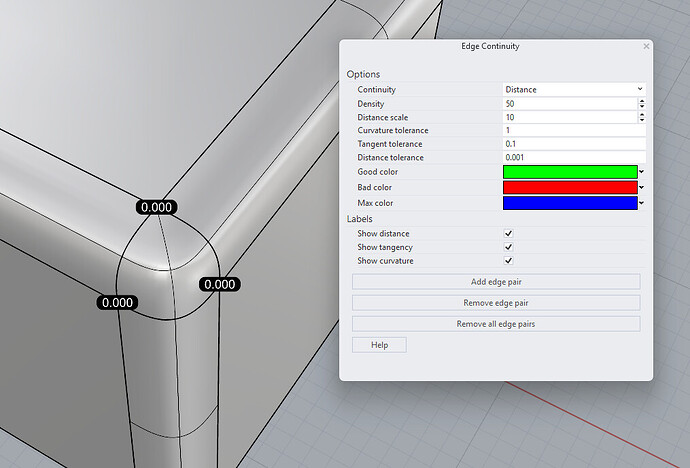Click the Tangent tolerance row label

pos(389,144)
